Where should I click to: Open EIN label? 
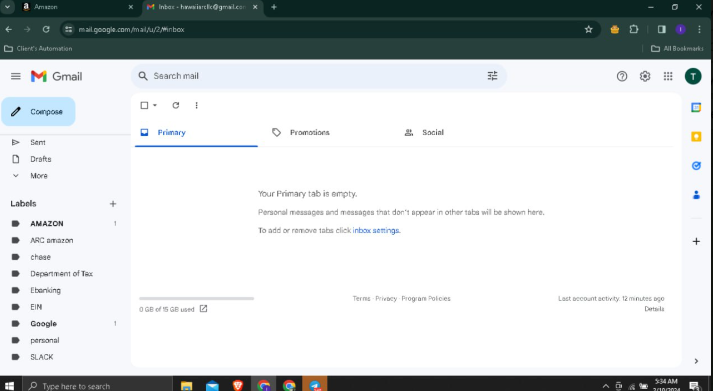tap(36, 307)
